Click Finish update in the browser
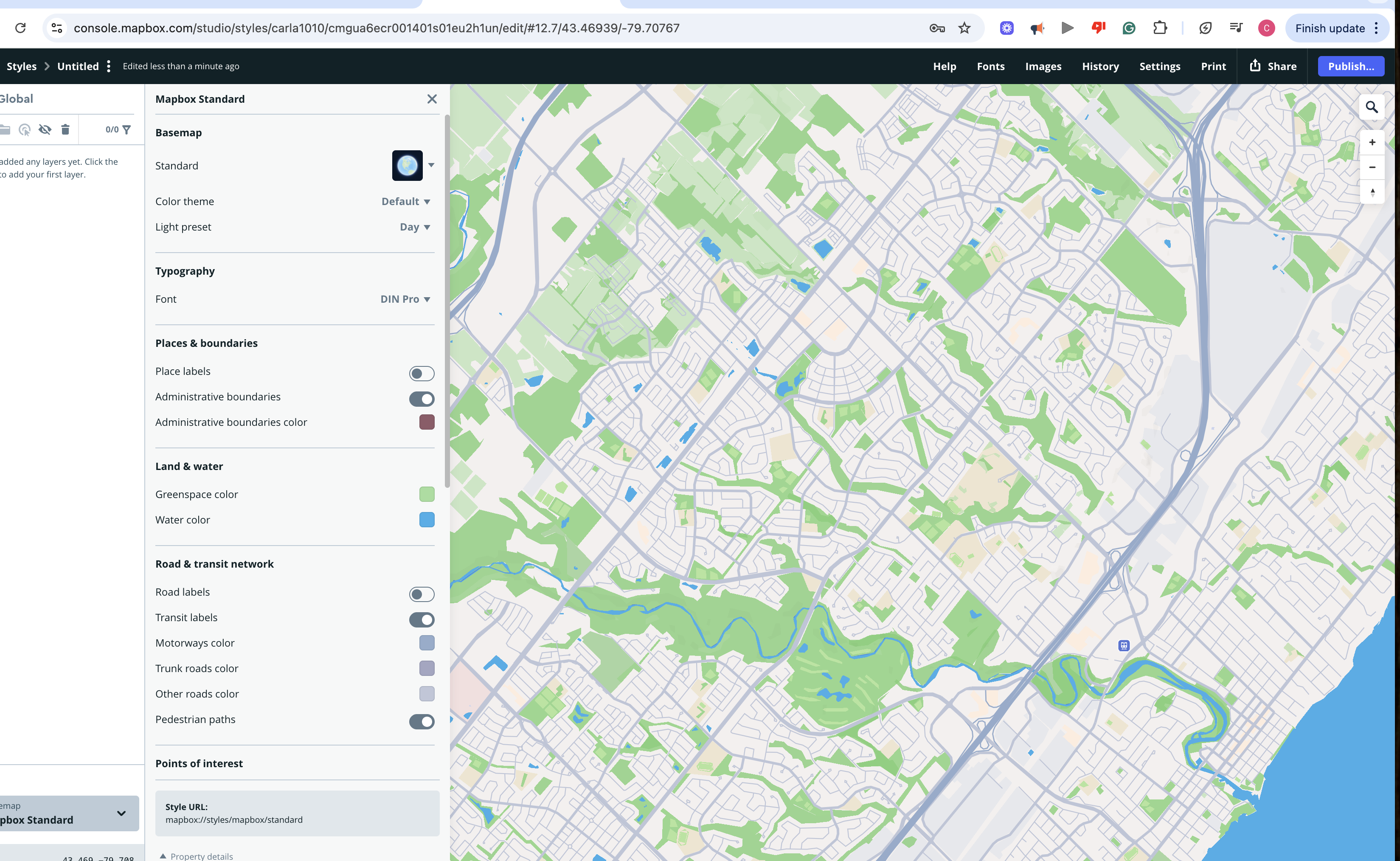This screenshot has height=861, width=1400. tap(1330, 28)
